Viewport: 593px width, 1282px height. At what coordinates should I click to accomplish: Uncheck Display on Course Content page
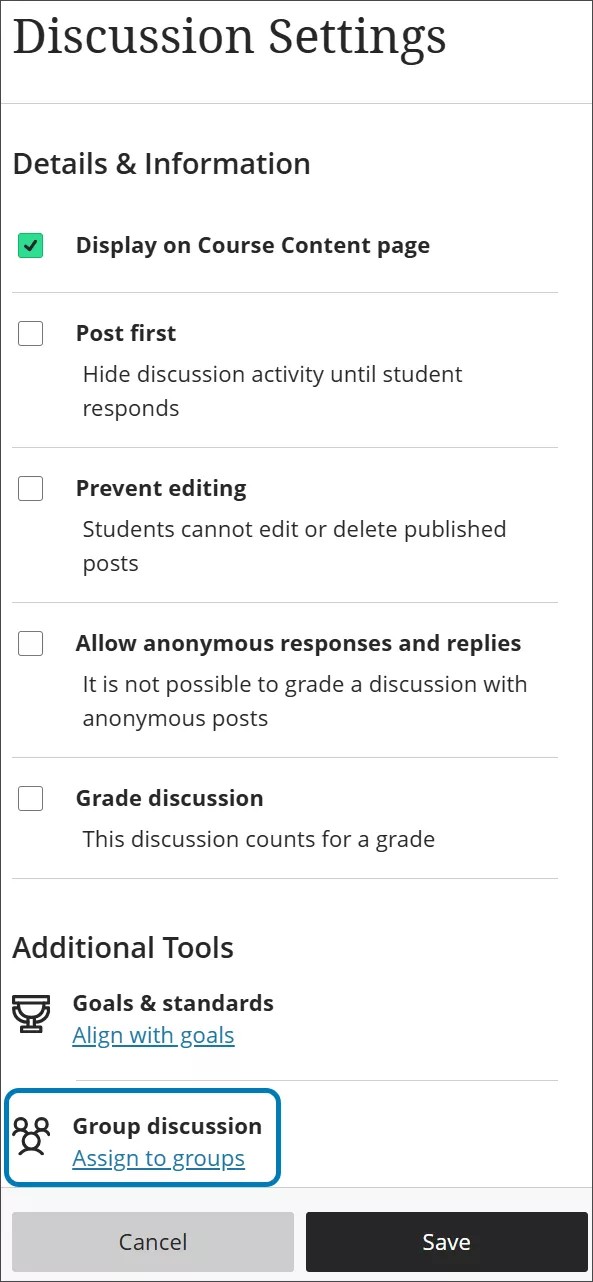coord(30,244)
